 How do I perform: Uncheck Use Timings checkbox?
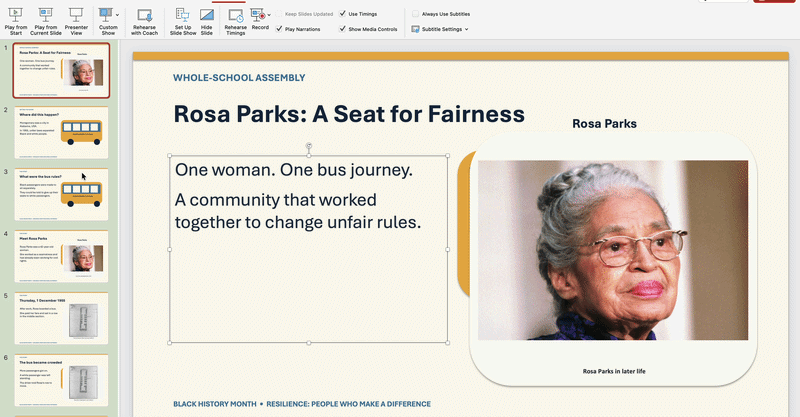[x=342, y=14]
